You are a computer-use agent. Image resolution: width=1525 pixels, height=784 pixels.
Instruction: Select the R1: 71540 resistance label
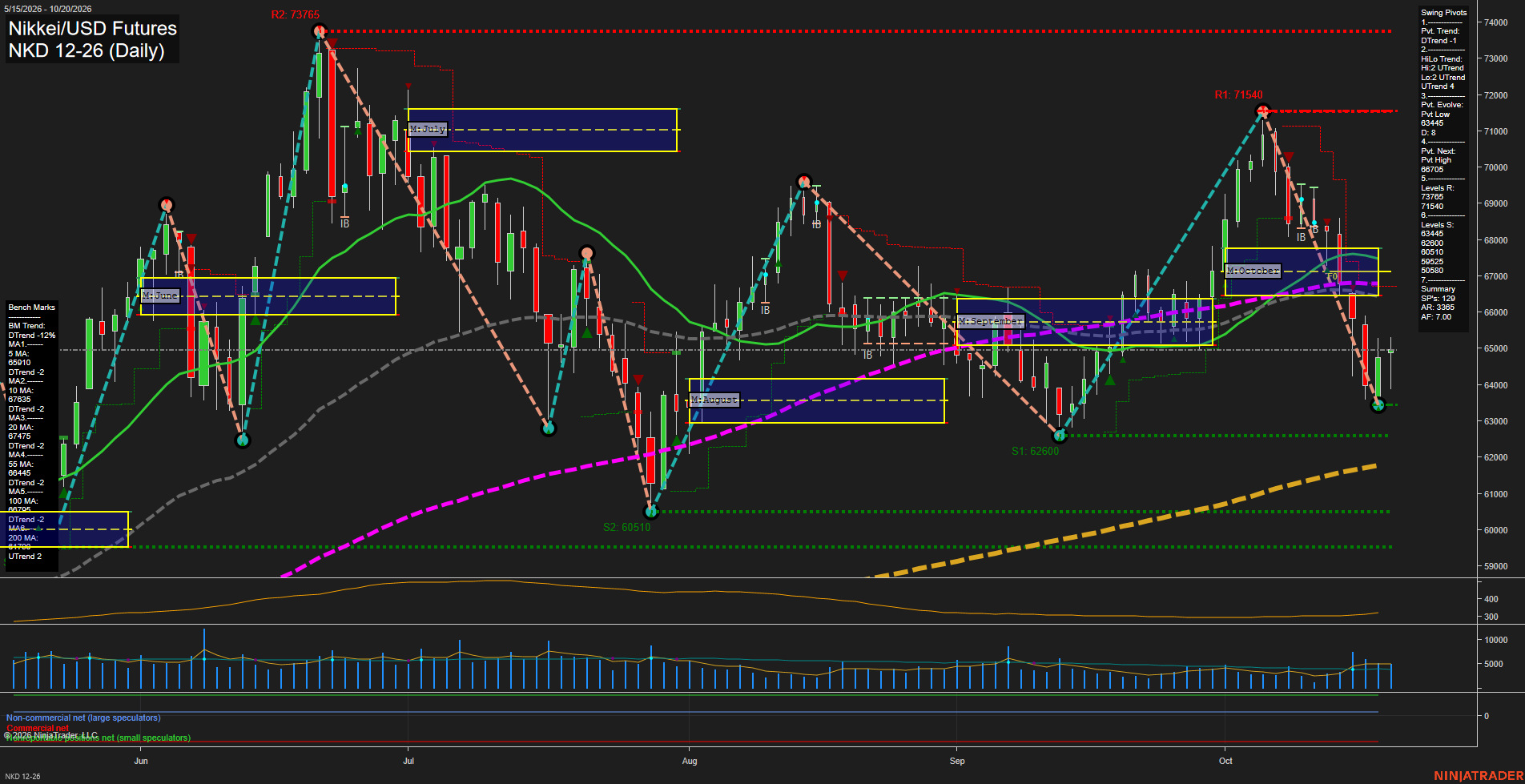1238,94
